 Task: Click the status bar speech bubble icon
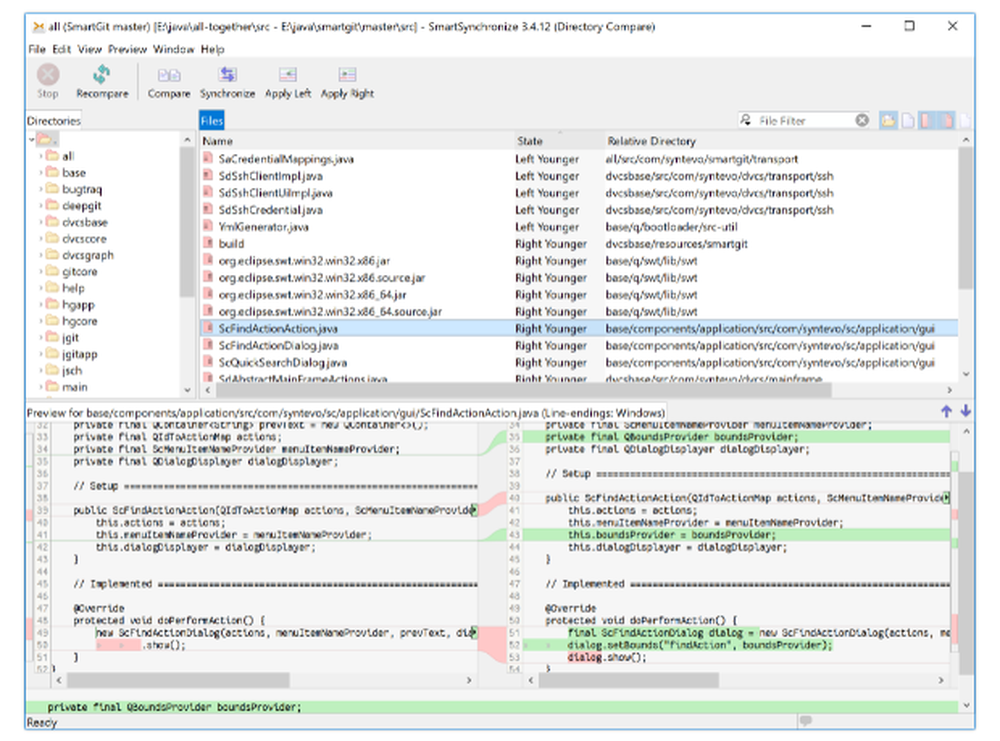click(x=806, y=721)
